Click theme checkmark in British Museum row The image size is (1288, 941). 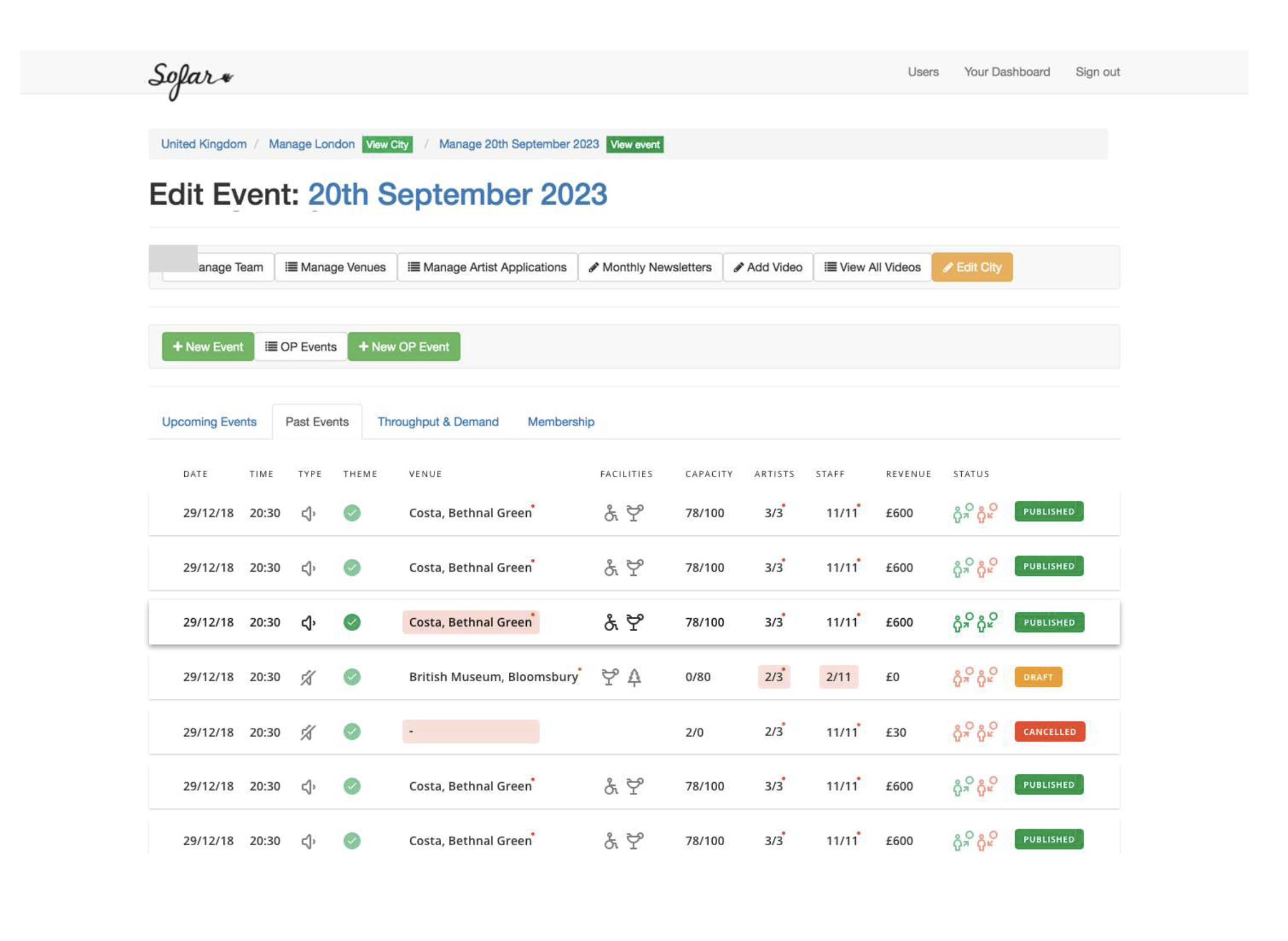[352, 677]
